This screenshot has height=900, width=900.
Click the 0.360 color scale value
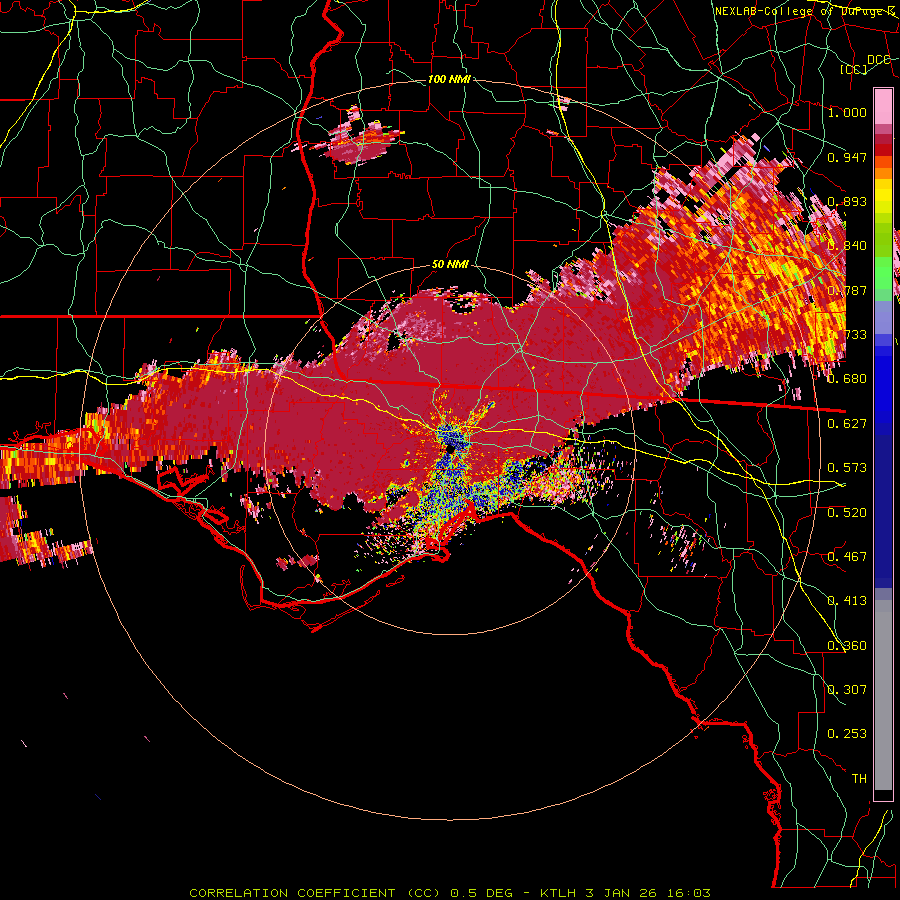tap(847, 646)
